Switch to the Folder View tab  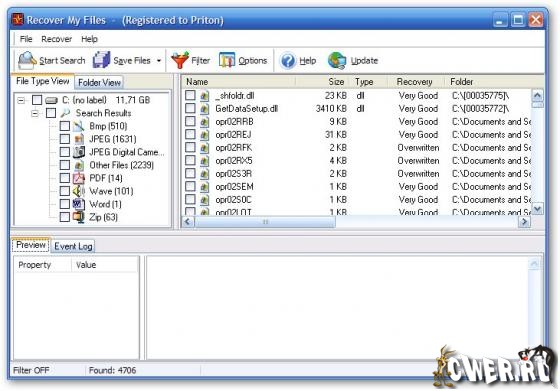(x=99, y=82)
